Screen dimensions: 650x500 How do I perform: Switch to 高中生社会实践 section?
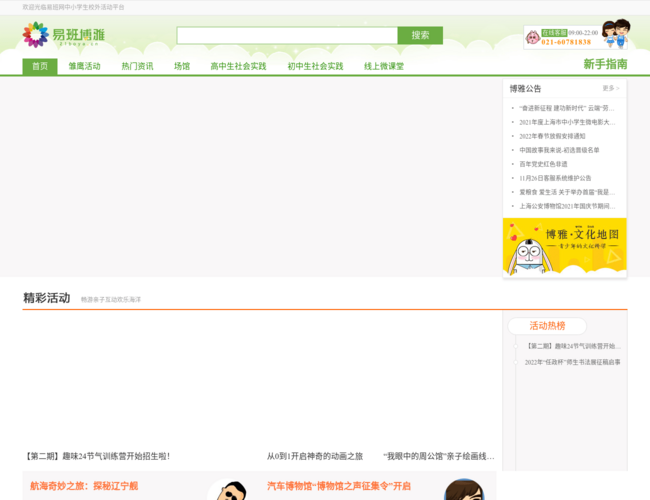(x=238, y=66)
